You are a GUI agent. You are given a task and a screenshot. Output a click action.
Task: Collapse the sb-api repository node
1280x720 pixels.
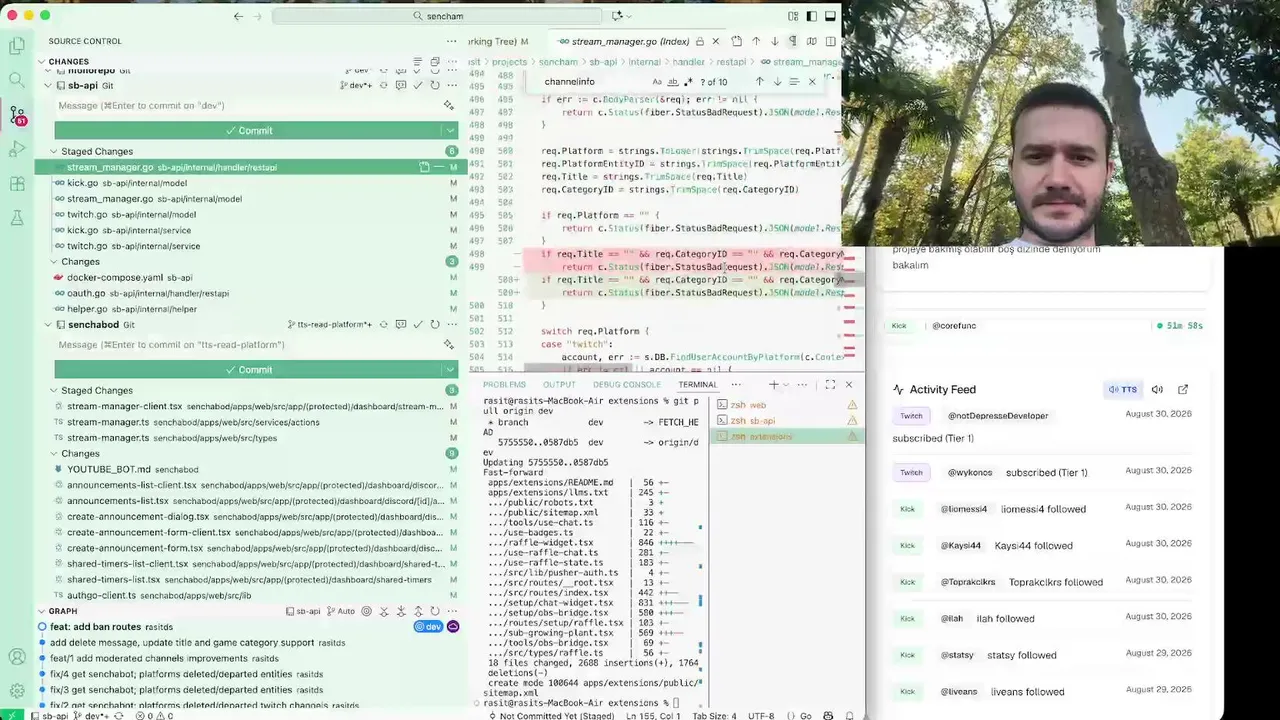coord(47,86)
